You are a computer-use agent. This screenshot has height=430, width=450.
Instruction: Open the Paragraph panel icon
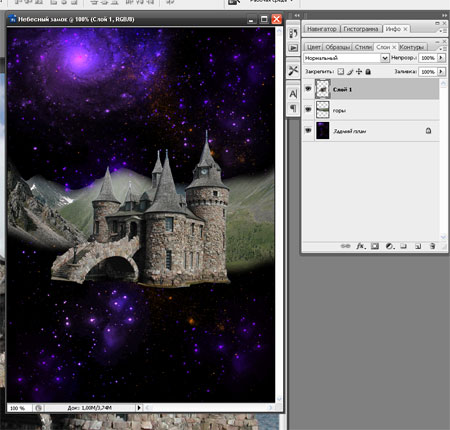coord(293,108)
